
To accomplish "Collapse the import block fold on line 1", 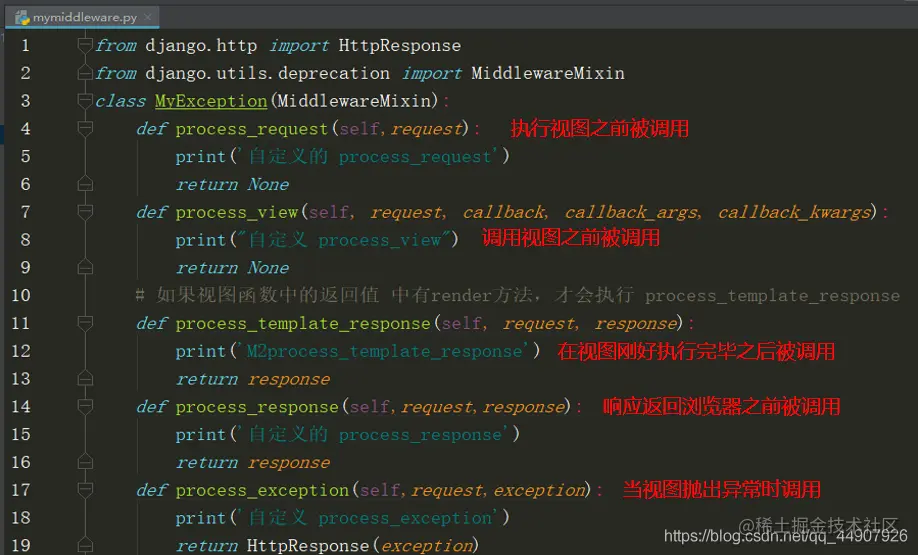I will click(x=85, y=45).
